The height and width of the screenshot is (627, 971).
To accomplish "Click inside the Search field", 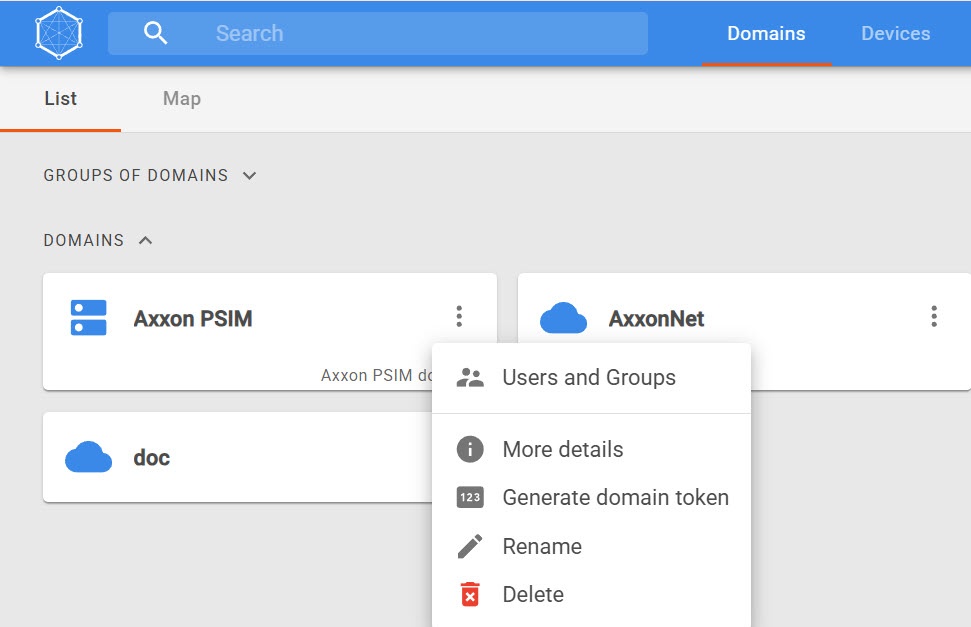I will click(x=400, y=33).
